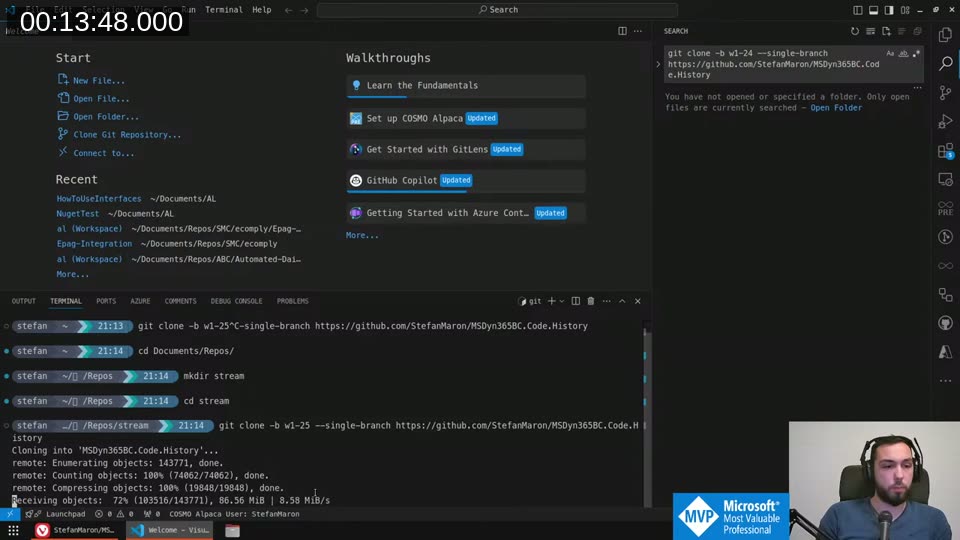960x540 pixels.
Task: Open the GitHub Copilot walkthrough
Action: click(x=465, y=181)
